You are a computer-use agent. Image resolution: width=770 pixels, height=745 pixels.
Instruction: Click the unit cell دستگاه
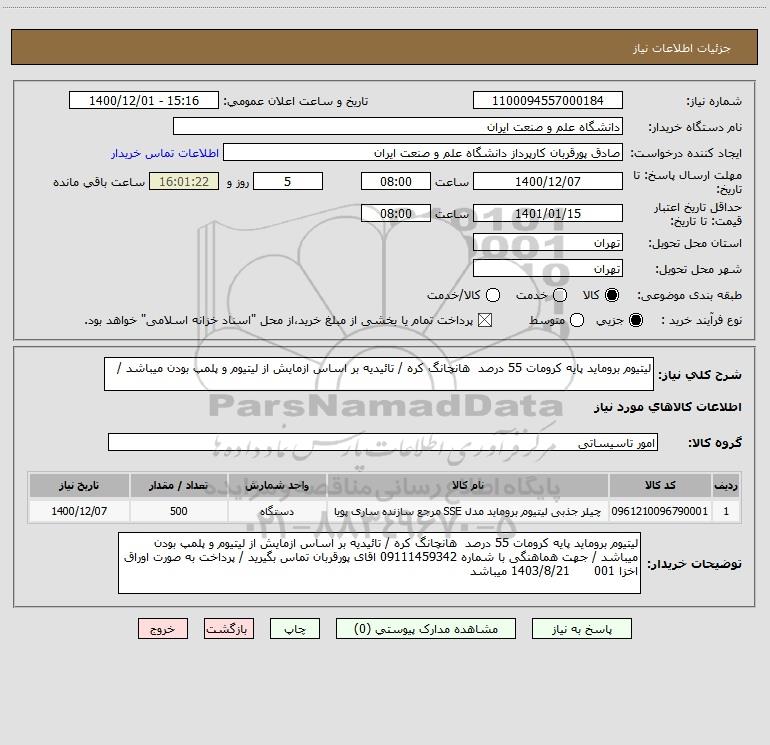coord(277,511)
